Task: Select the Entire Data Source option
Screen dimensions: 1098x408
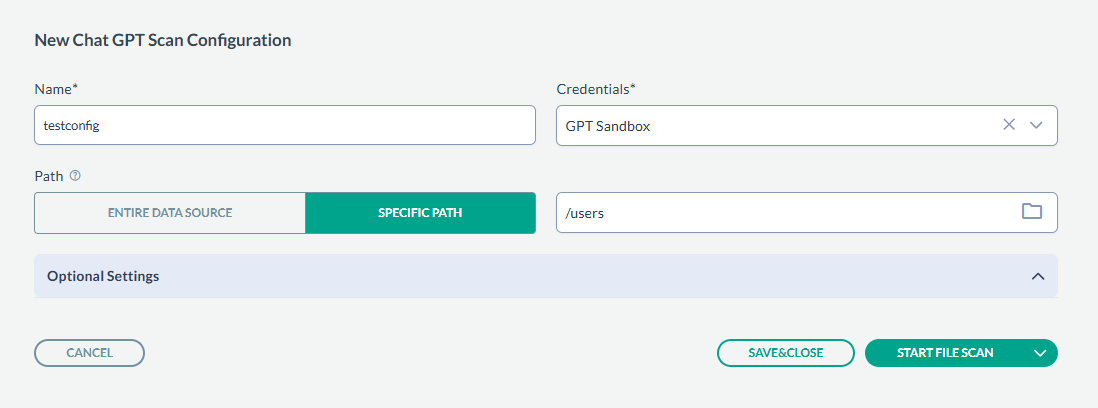Action: pos(170,213)
